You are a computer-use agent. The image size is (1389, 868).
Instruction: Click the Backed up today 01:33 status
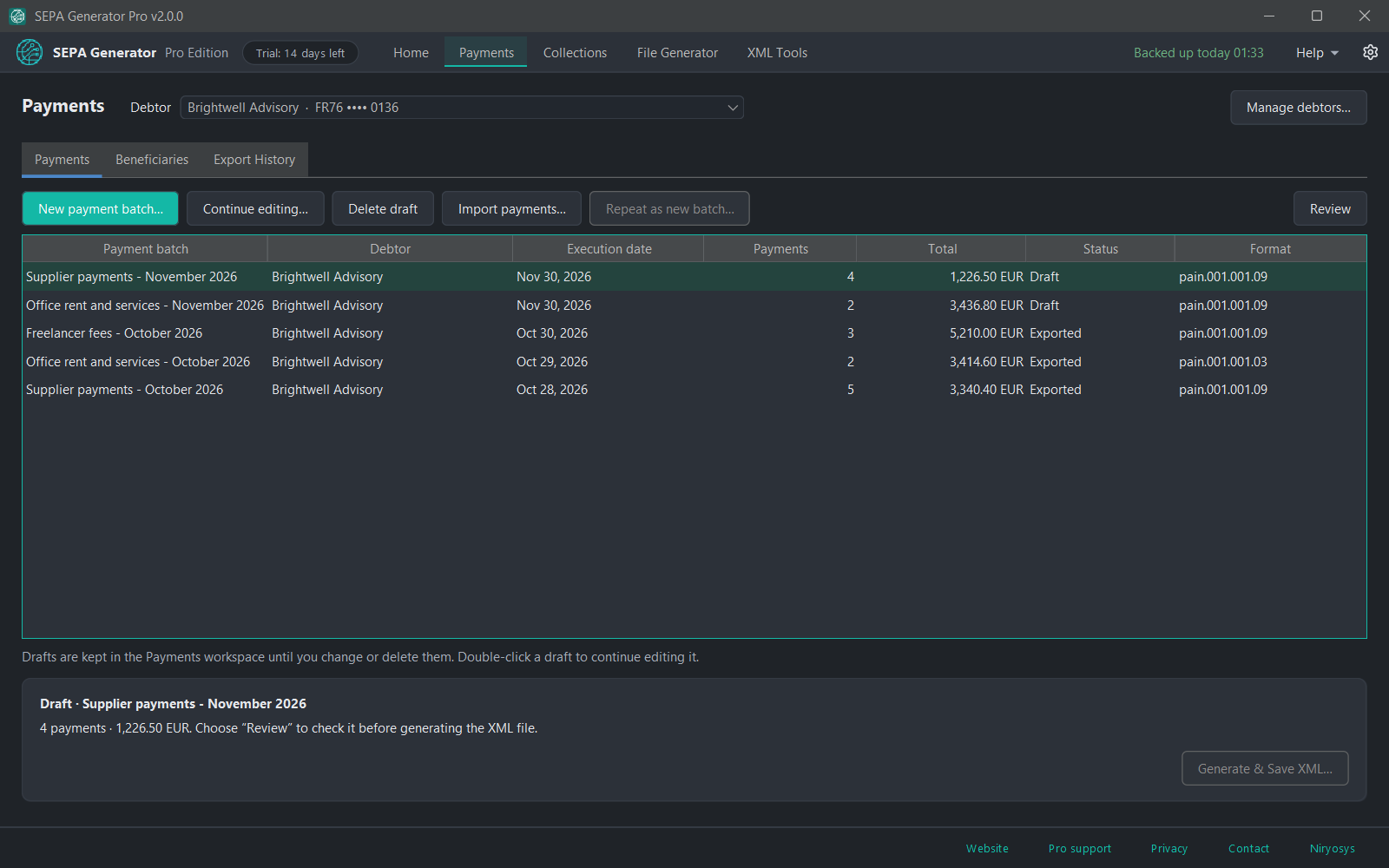pos(1198,53)
